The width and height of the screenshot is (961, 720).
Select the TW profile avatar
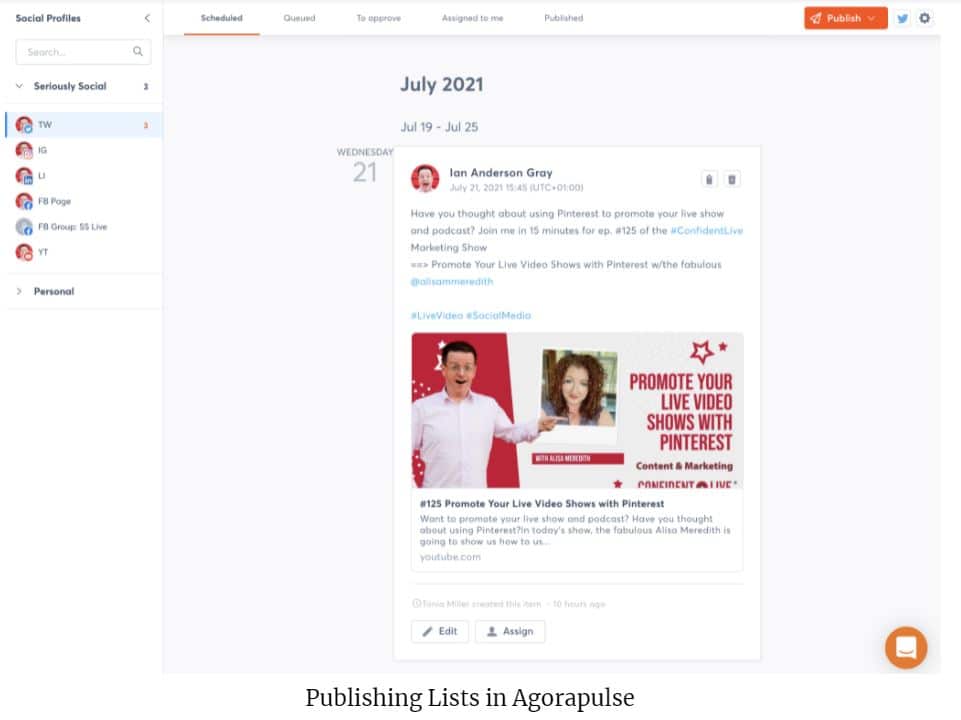pos(24,125)
